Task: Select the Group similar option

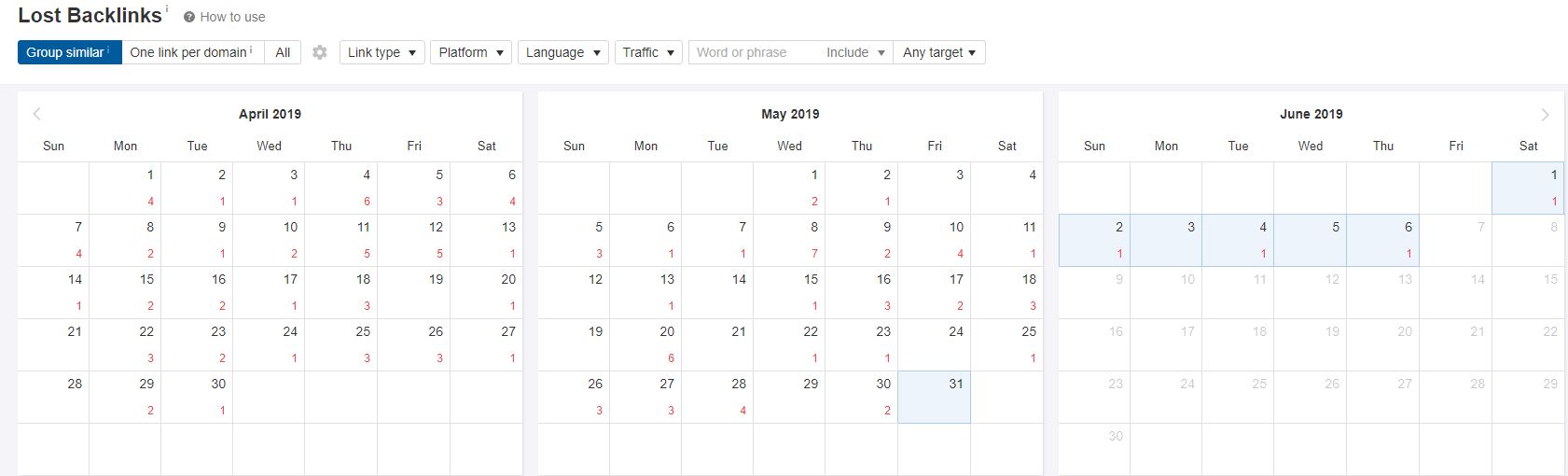Action: (69, 52)
